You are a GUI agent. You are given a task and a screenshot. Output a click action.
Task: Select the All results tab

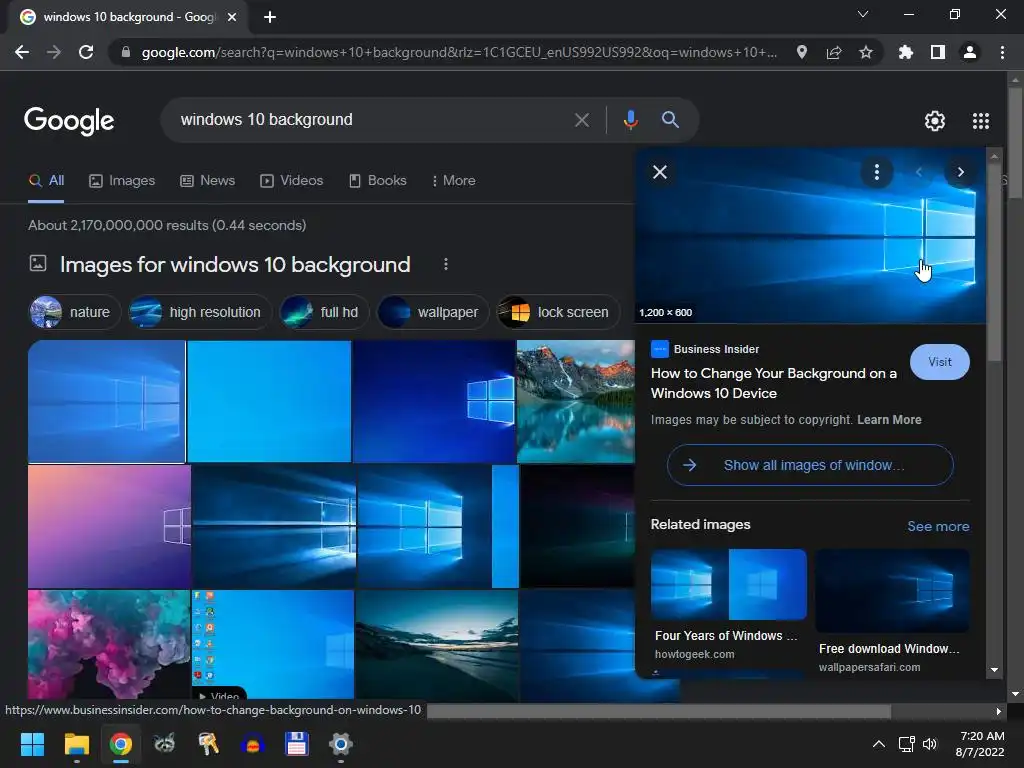tap(46, 180)
